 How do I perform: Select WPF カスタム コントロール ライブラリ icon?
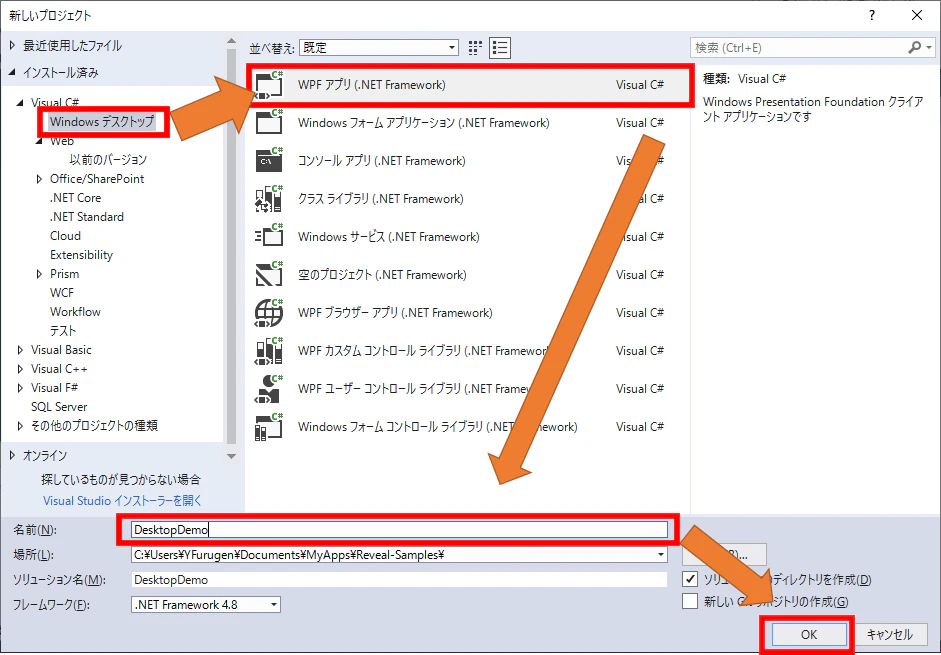[x=269, y=351]
